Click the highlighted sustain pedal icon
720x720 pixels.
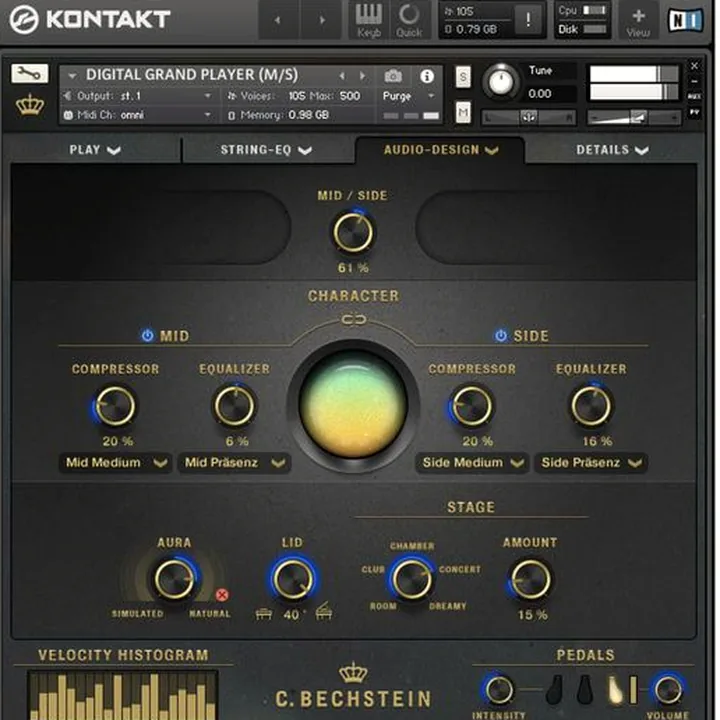(614, 690)
